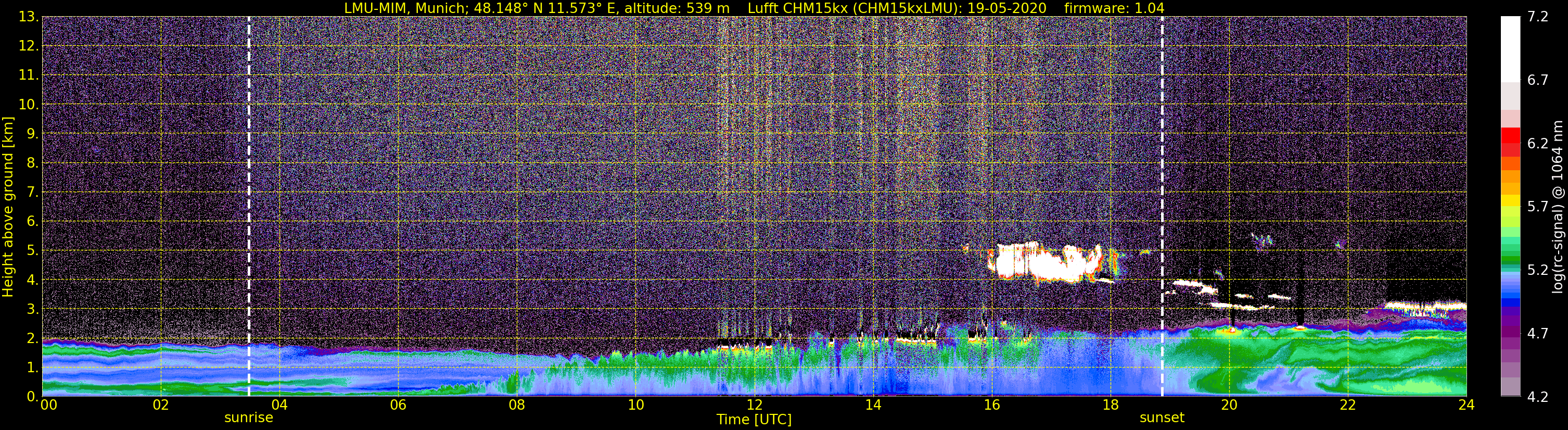Click the "04" time axis tick label

279,405
